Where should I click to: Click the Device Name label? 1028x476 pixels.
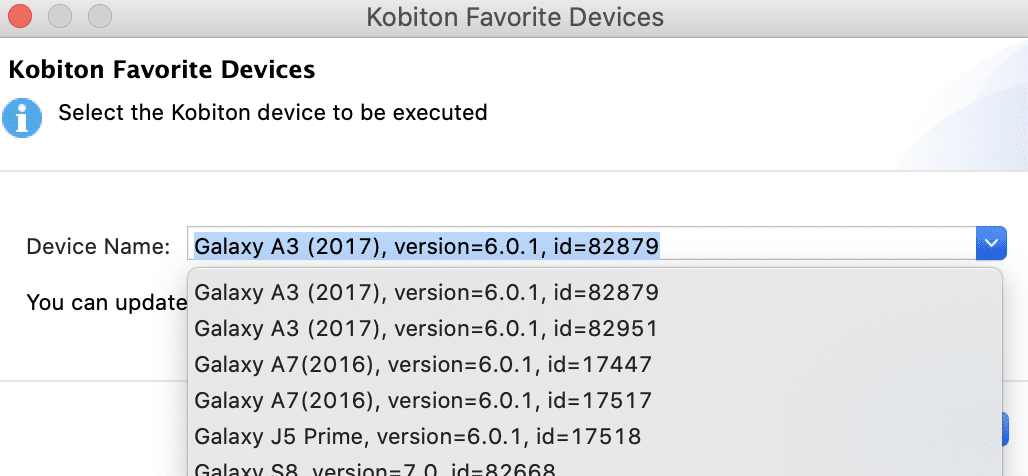98,246
